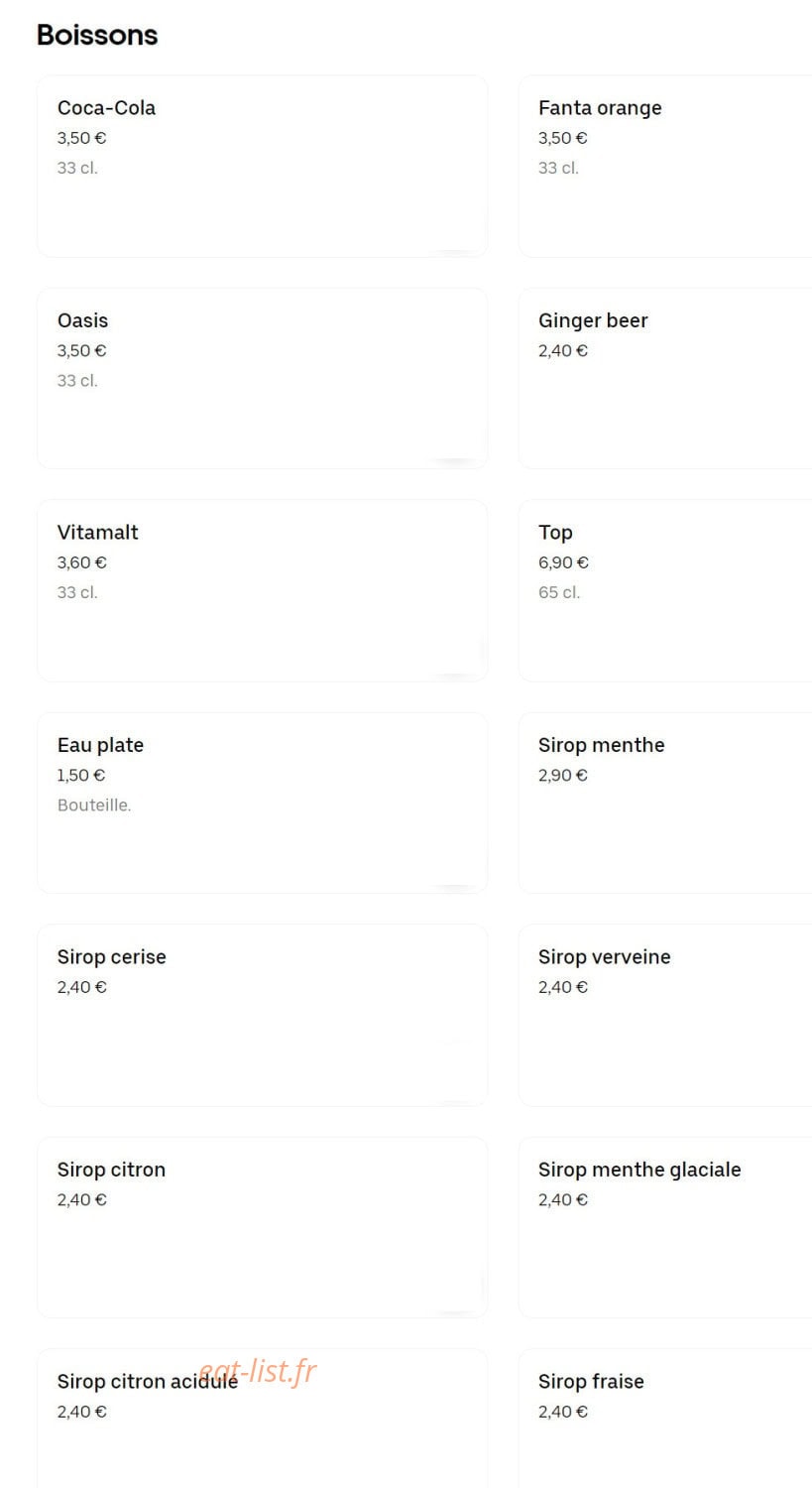The height and width of the screenshot is (1488, 812).
Task: Click the 1,50 € price of Eau plate
Action: [x=81, y=775]
